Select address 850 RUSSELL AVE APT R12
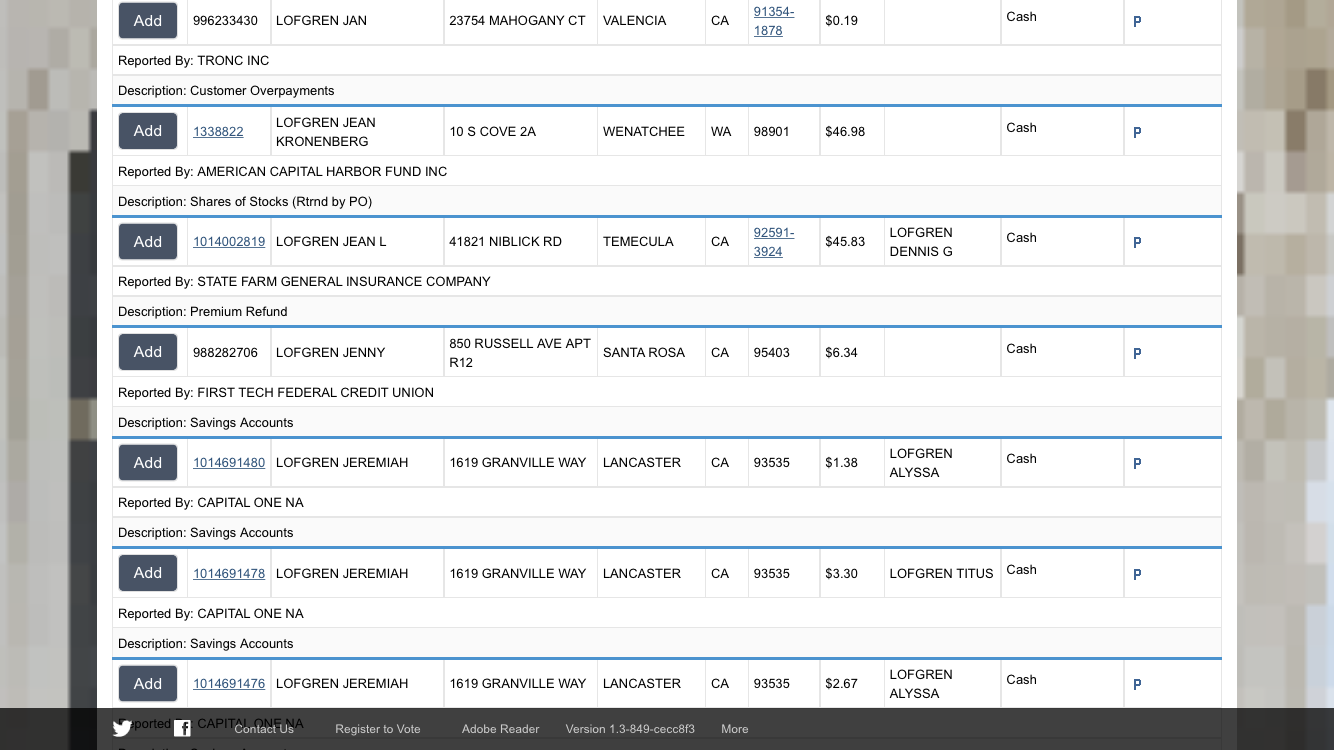The image size is (1334, 750). [x=521, y=352]
